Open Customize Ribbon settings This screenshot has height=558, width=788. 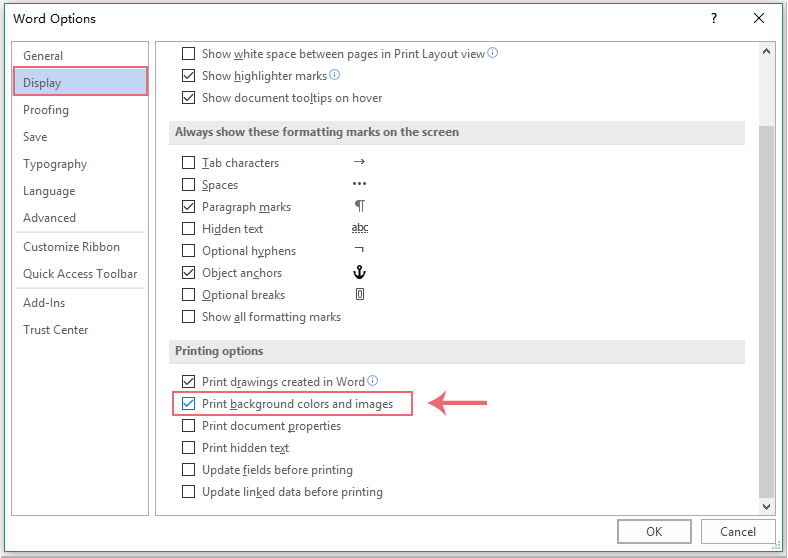71,247
